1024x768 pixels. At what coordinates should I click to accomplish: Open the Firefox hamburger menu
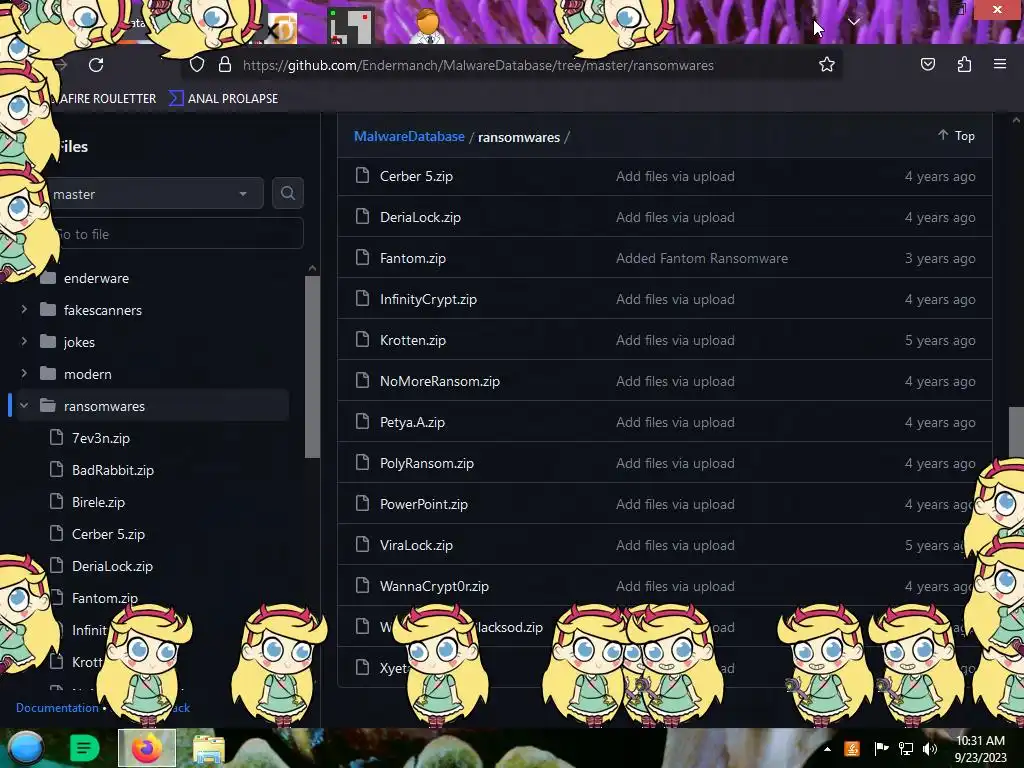coord(1000,64)
